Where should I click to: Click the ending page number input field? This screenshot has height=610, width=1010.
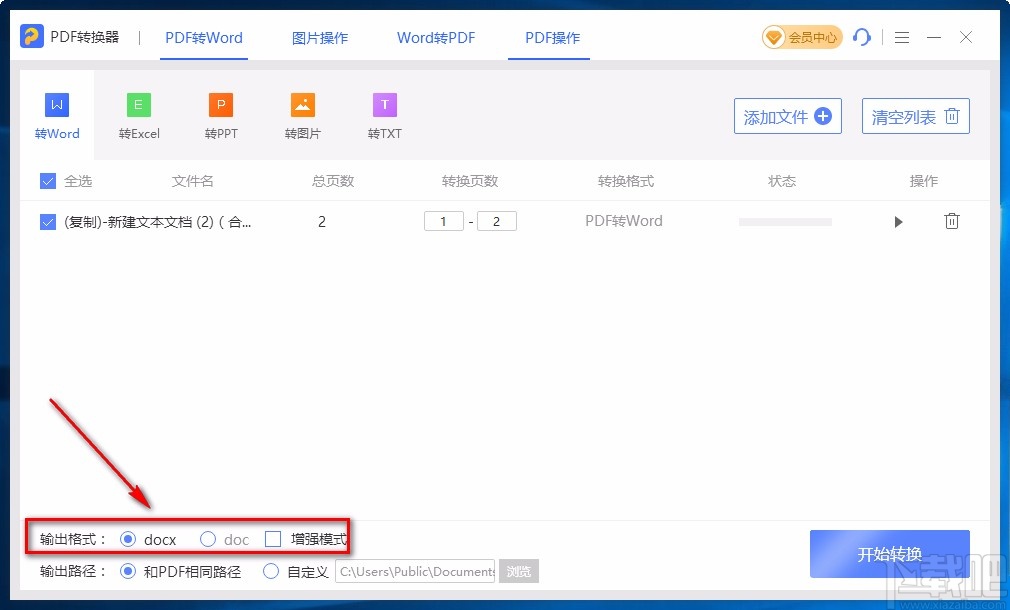pyautogui.click(x=497, y=221)
